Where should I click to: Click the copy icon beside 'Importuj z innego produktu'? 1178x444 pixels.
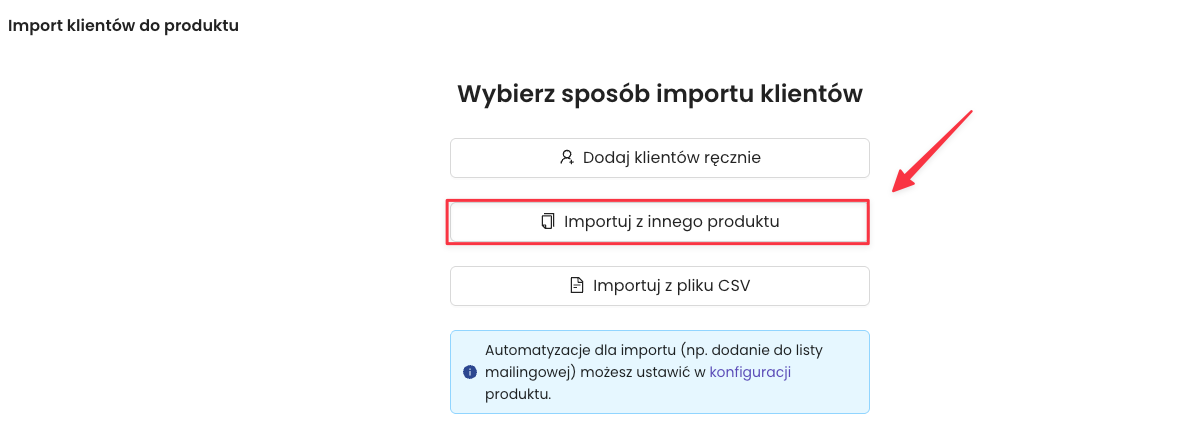pos(547,222)
